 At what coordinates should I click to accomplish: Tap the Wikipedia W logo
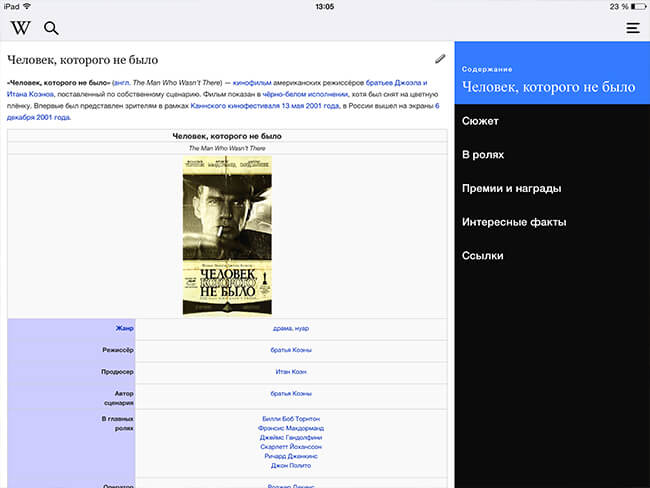tap(20, 28)
